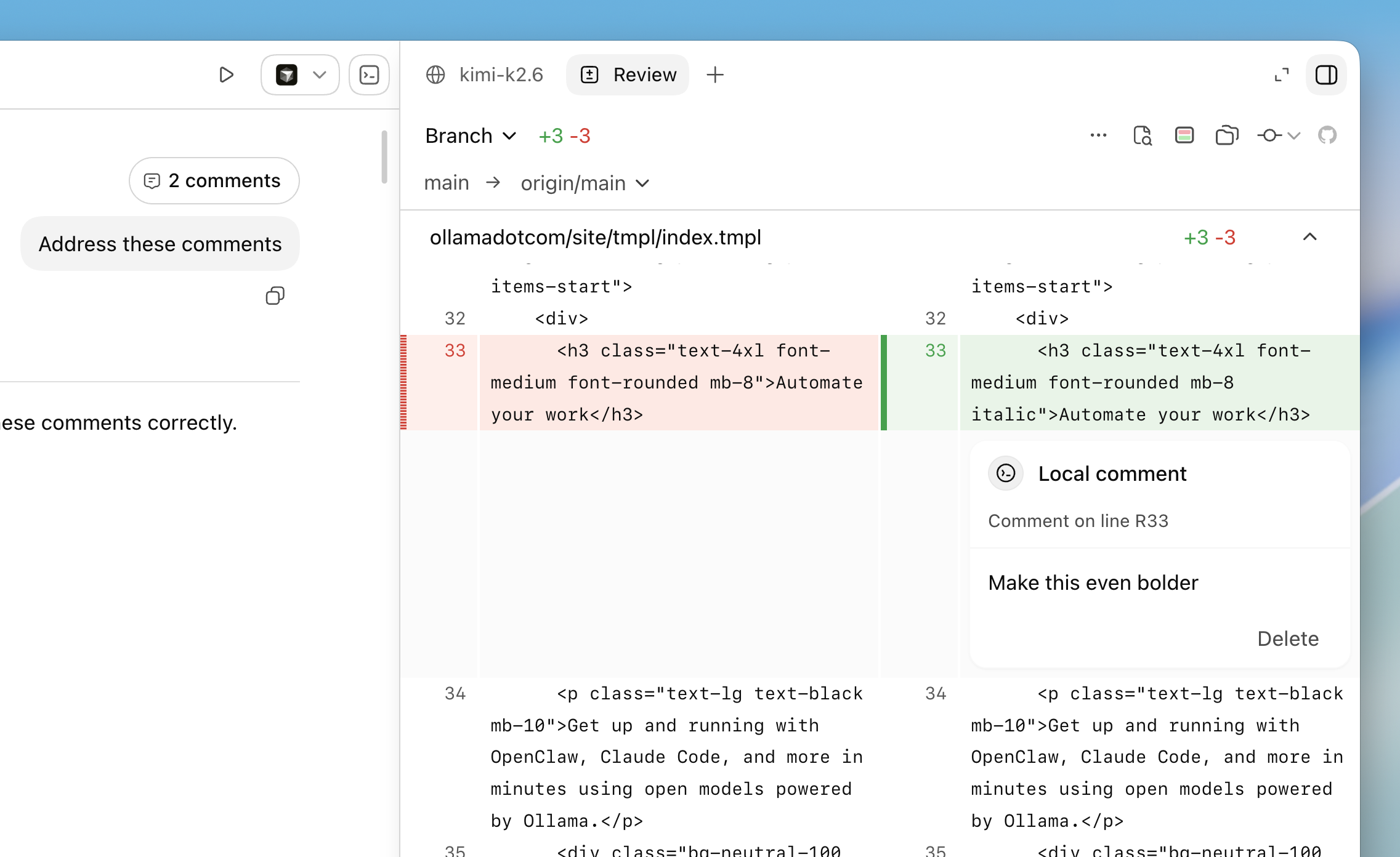The height and width of the screenshot is (857, 1400).
Task: Click the Local comment heading
Action: click(x=1112, y=474)
